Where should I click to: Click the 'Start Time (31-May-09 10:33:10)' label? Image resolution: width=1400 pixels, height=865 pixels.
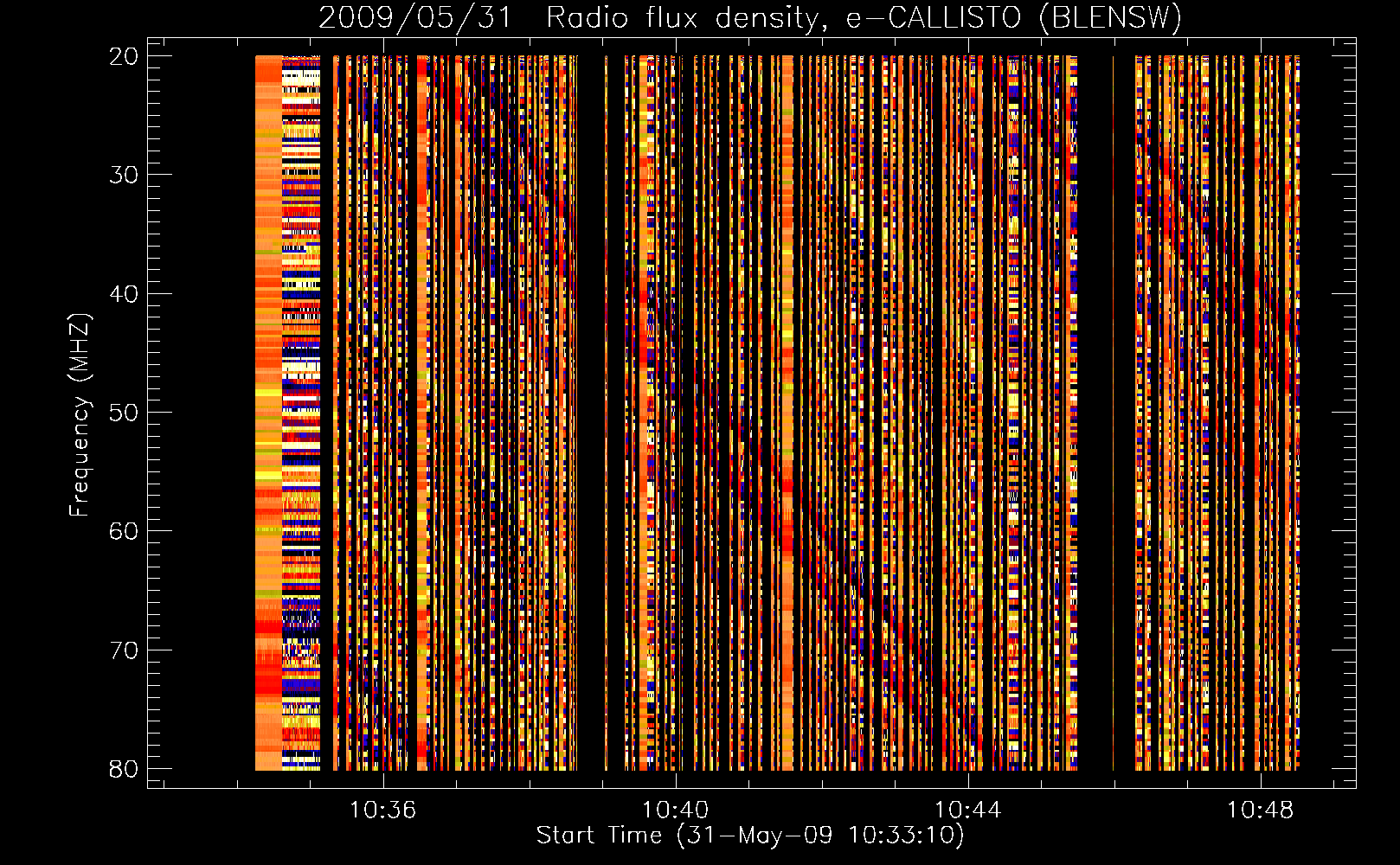(x=750, y=836)
